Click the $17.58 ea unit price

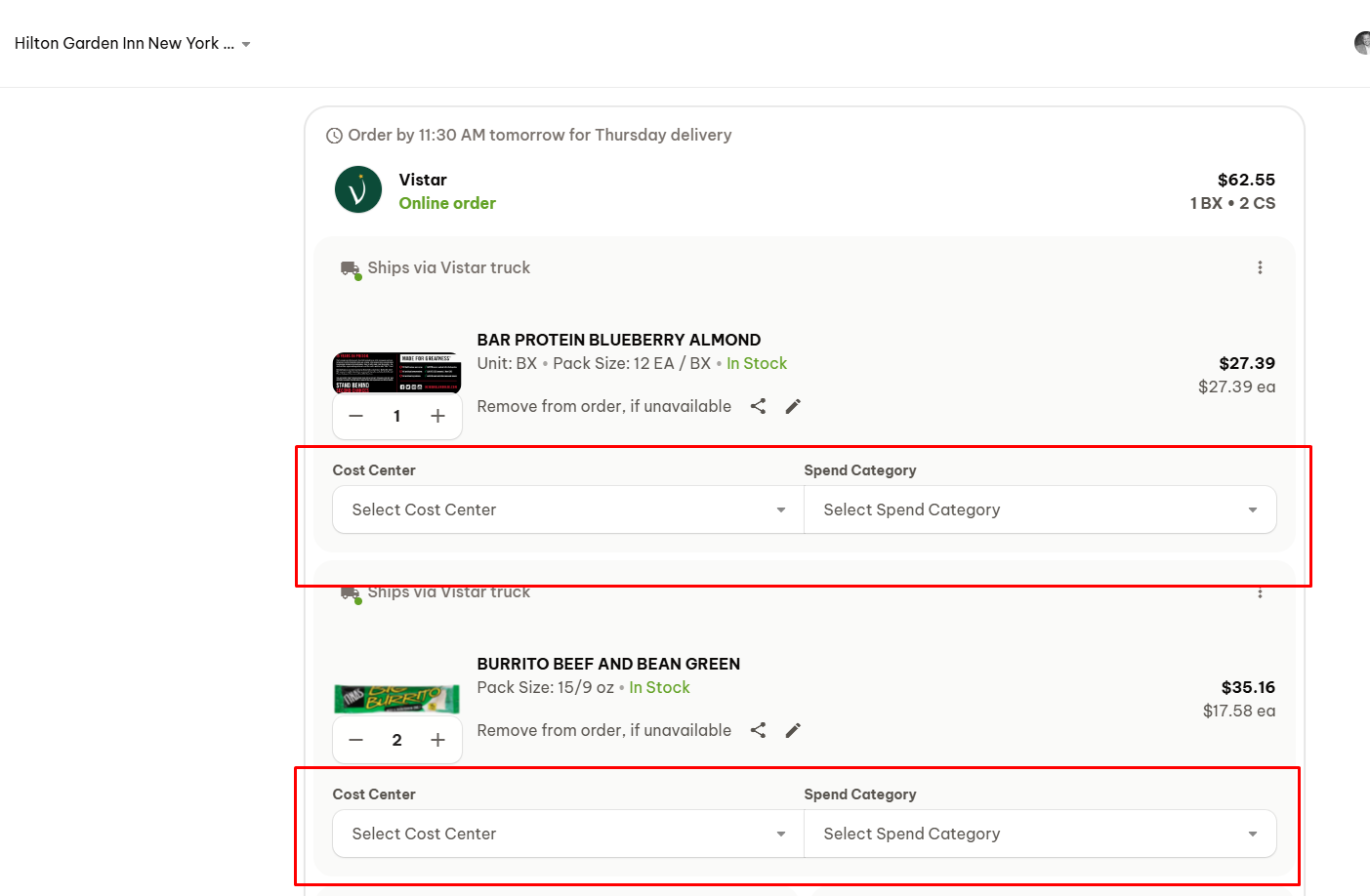tap(1239, 711)
